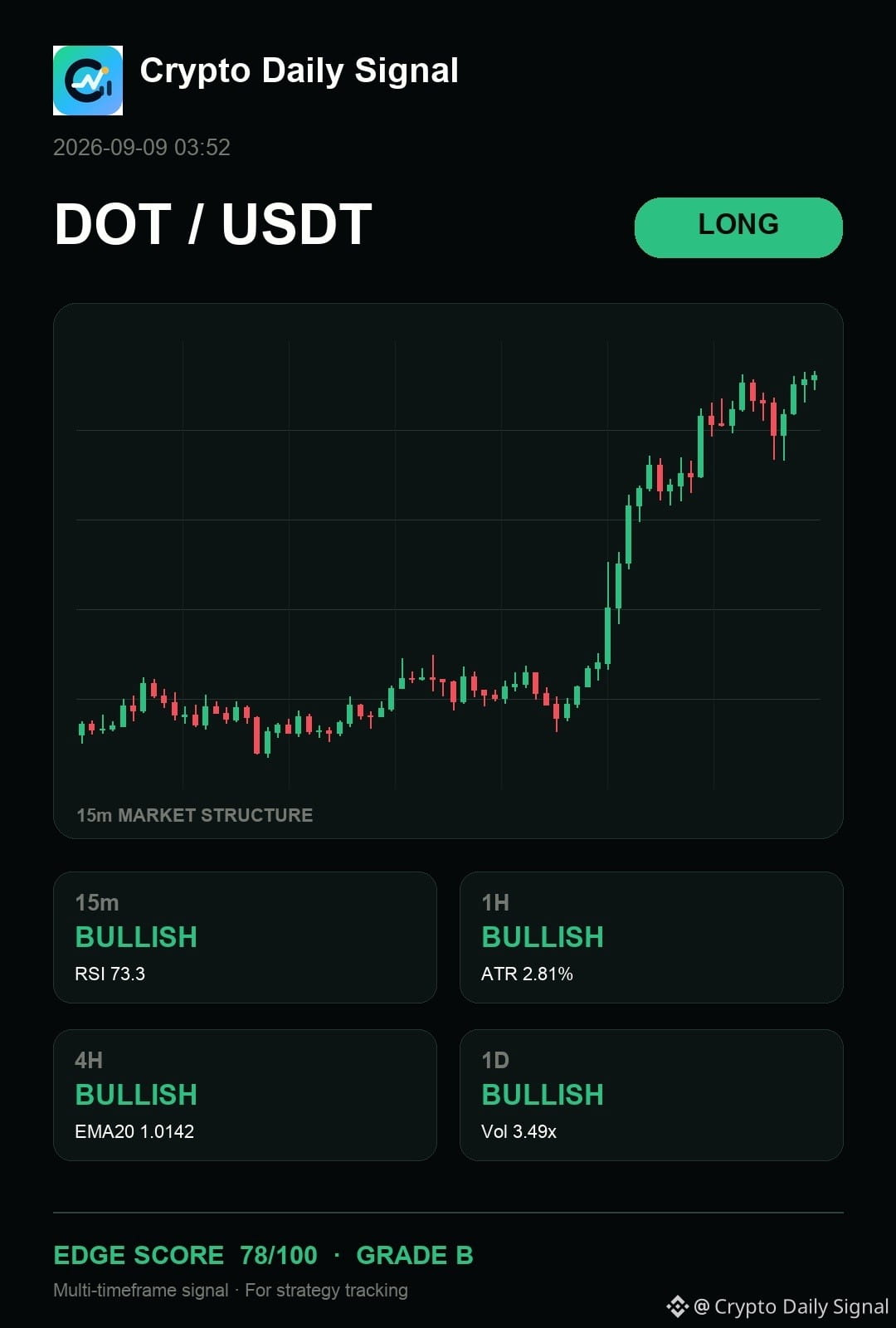Click the Crypto Daily Signal logo icon
This screenshot has width=896, height=1328.
coord(88,81)
